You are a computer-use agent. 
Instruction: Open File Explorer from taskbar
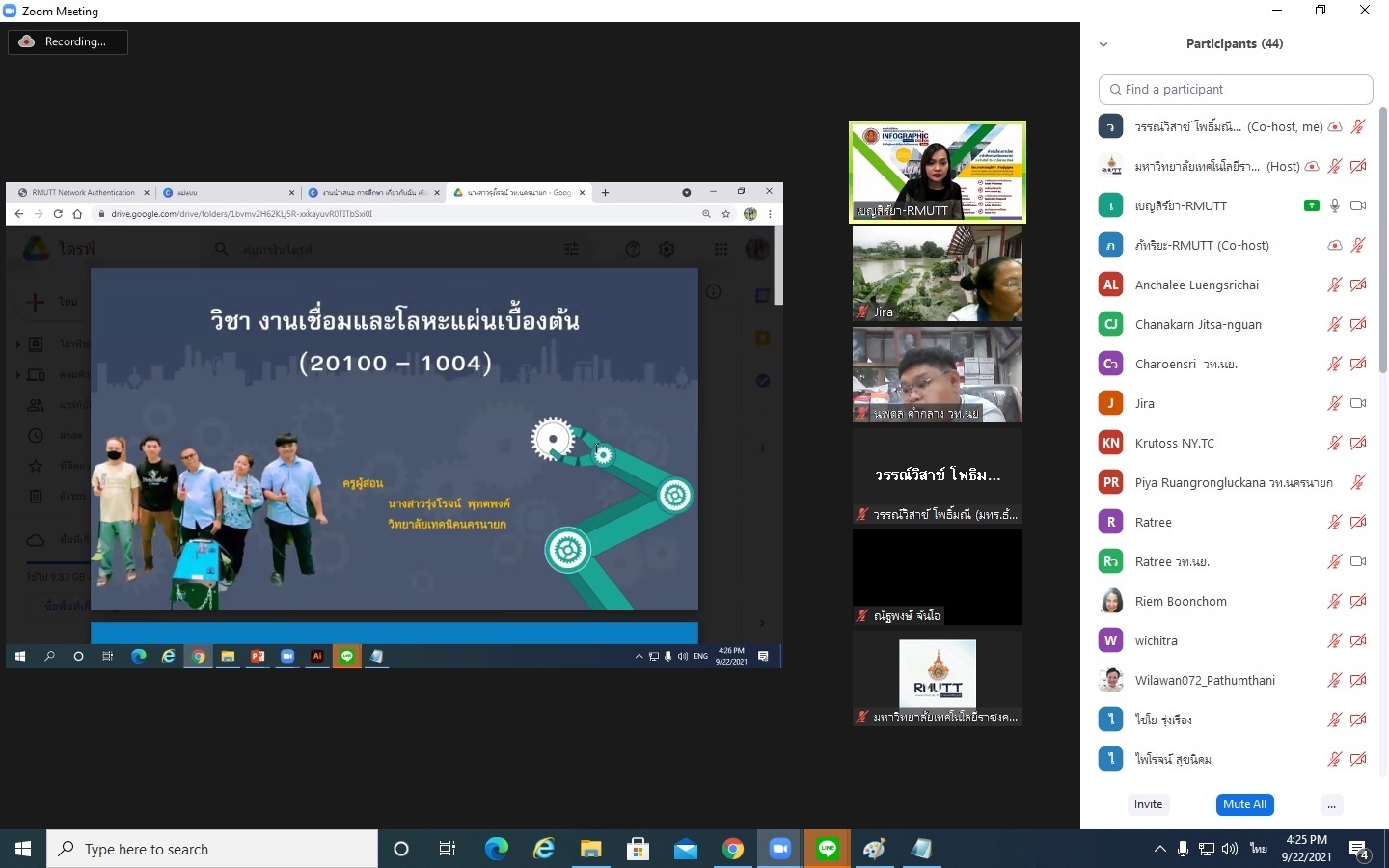tap(590, 849)
